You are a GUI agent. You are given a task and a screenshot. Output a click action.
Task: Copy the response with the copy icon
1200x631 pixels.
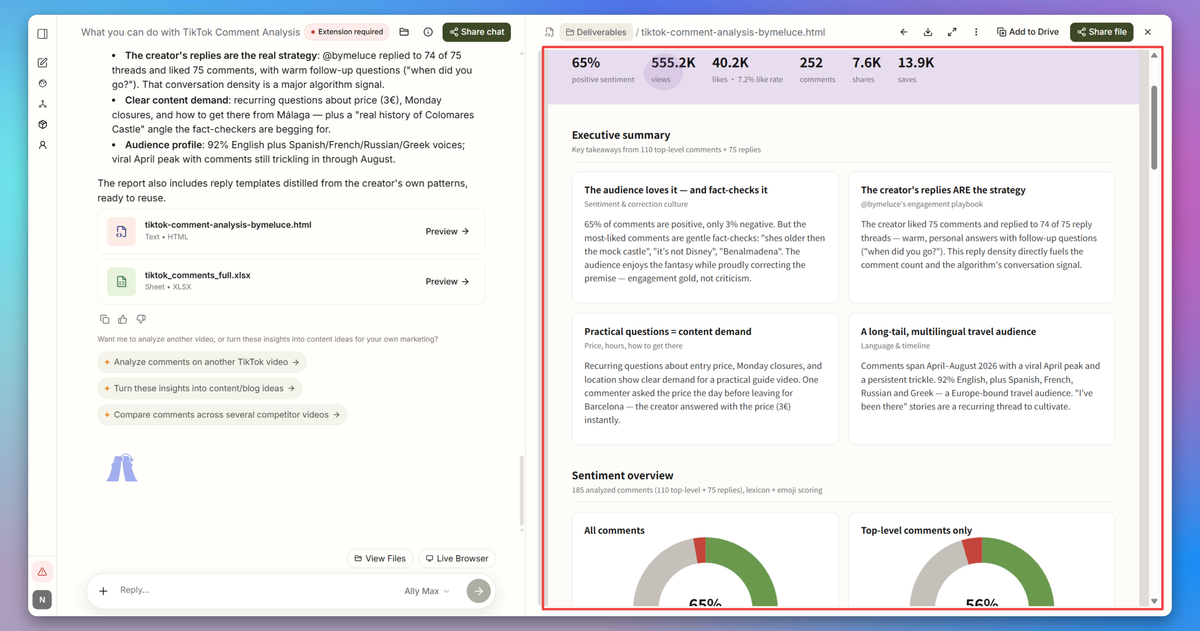click(x=104, y=319)
